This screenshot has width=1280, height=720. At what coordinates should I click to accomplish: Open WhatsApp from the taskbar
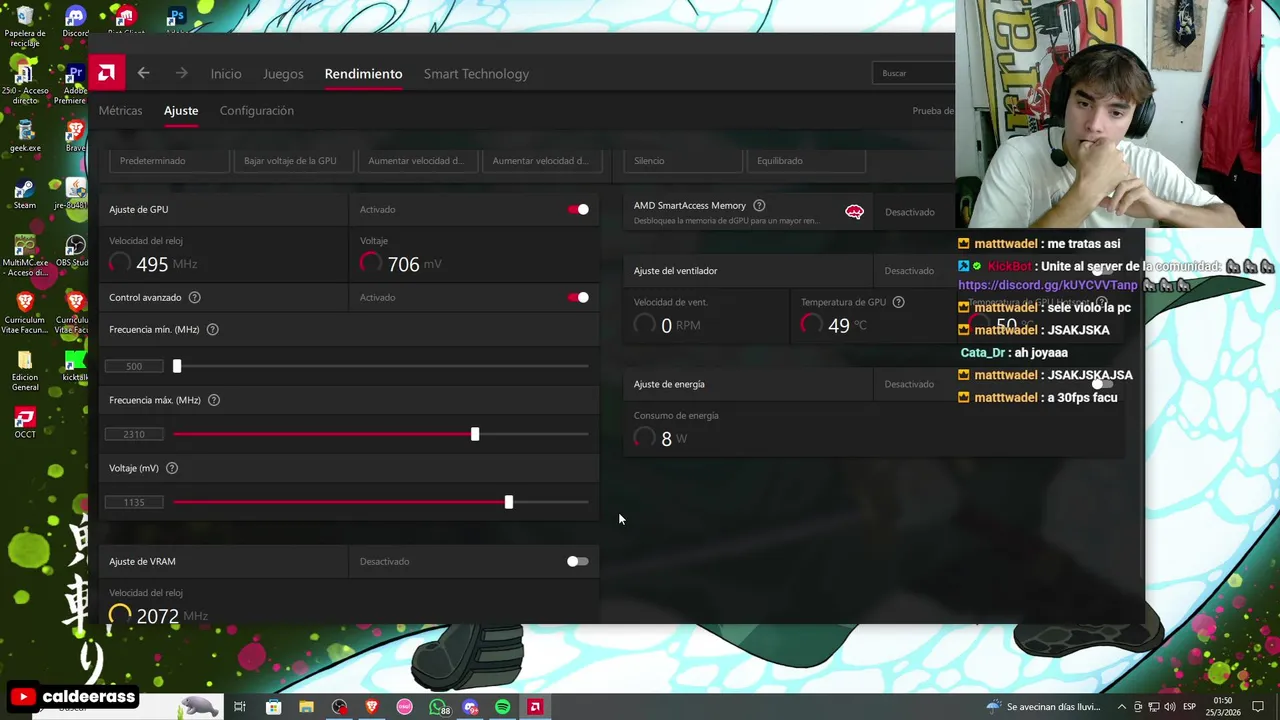pos(438,707)
